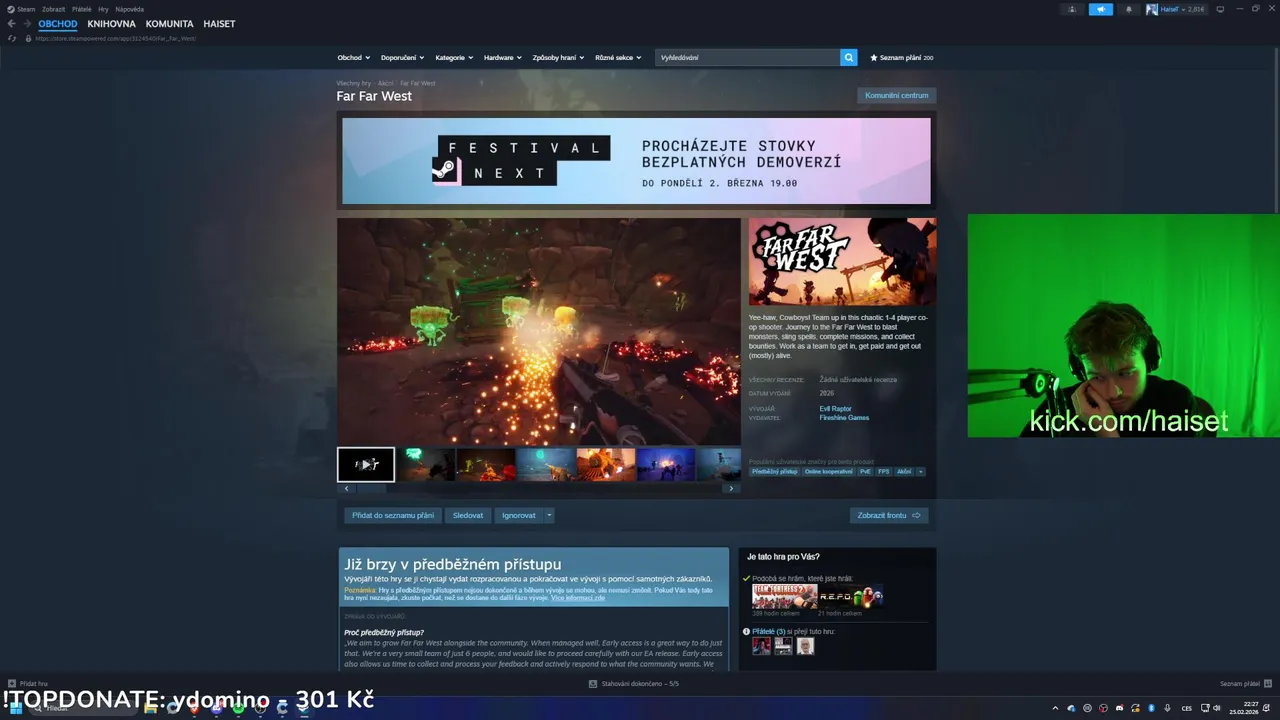Click Zobrazit frontu button
Viewport: 1280px width, 720px height.
[x=889, y=516]
